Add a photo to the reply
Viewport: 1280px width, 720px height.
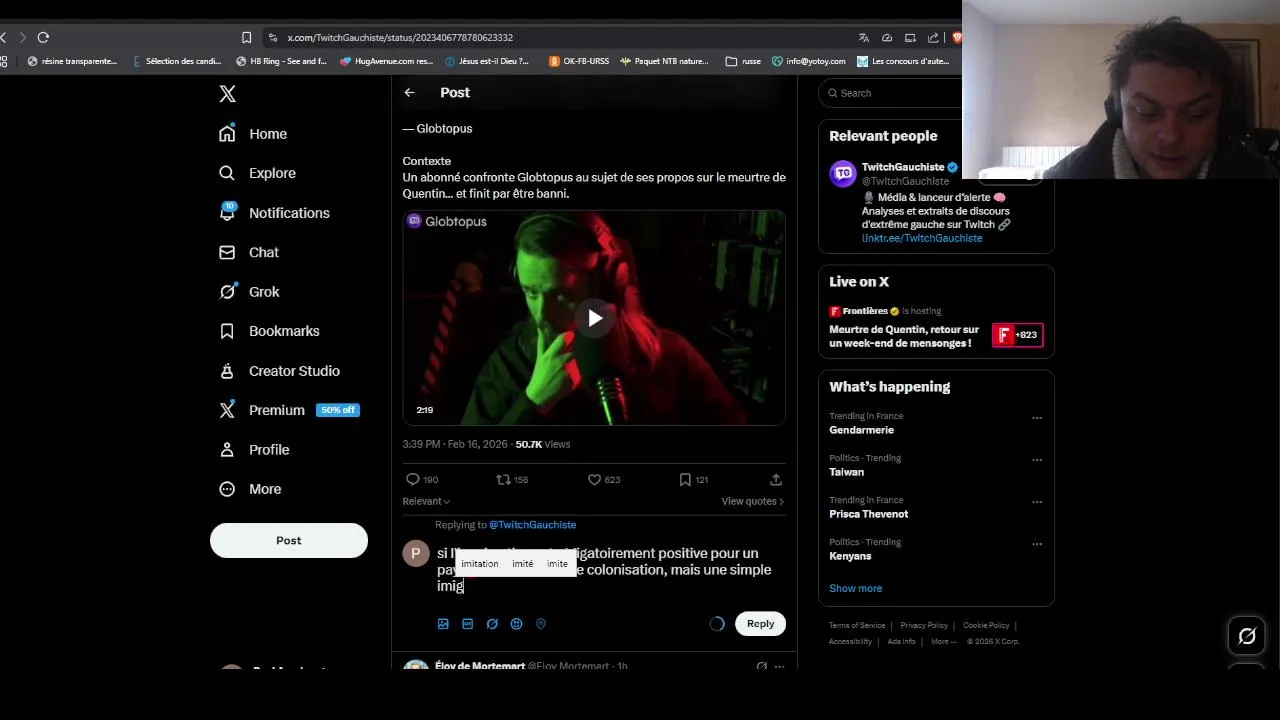(x=443, y=624)
